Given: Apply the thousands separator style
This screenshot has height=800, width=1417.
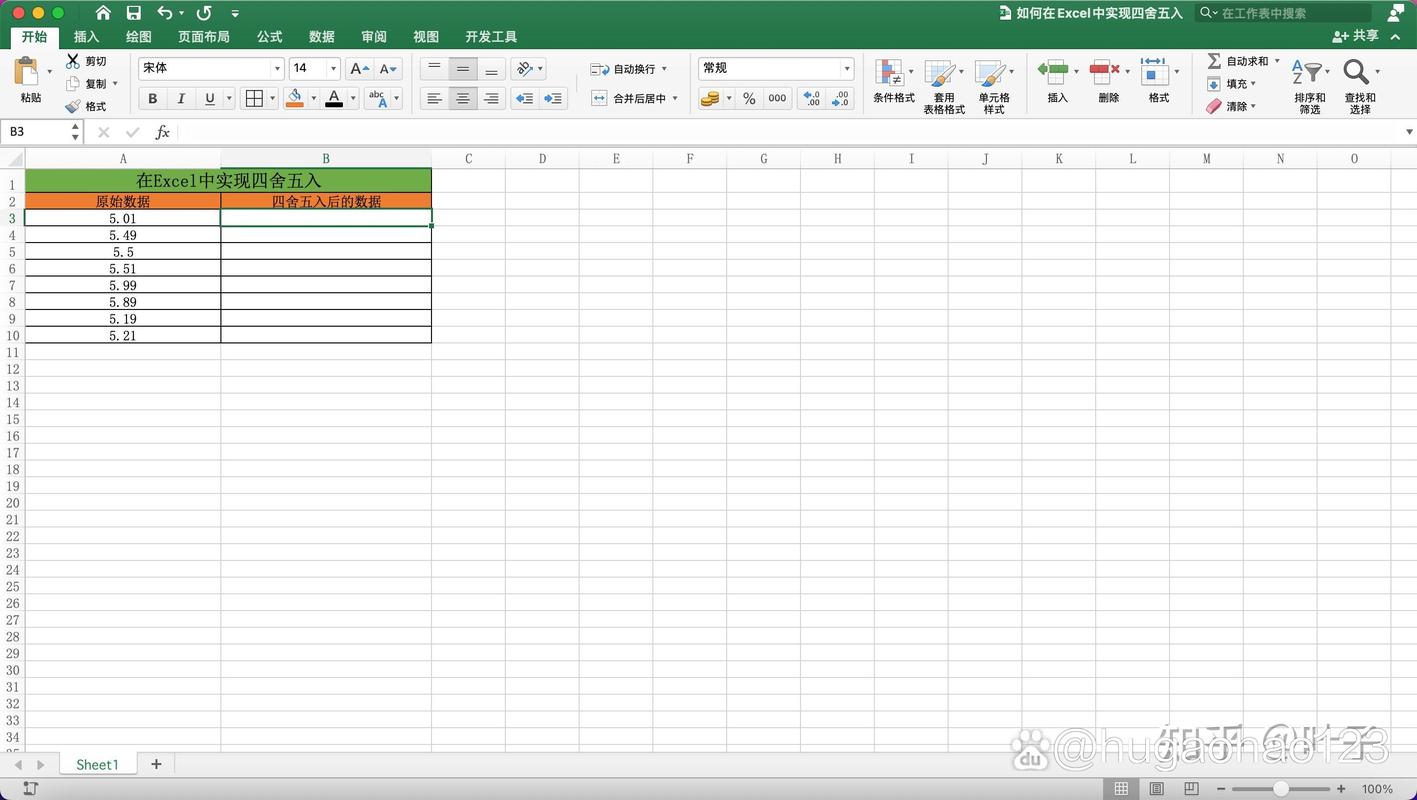Looking at the screenshot, I should 777,98.
